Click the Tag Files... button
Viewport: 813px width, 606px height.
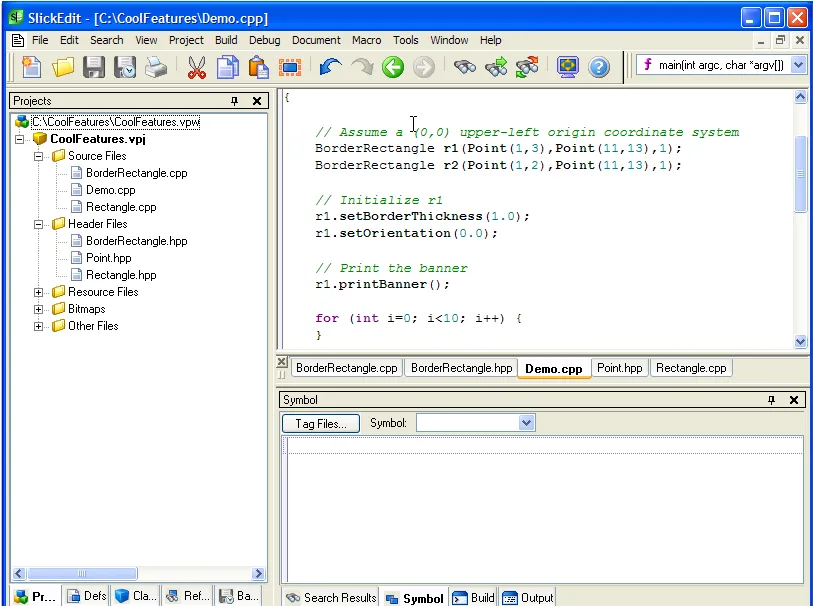coord(320,423)
